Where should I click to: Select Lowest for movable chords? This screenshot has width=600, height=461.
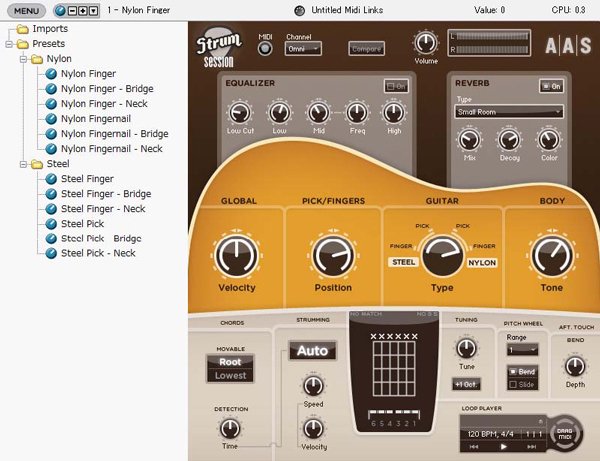click(230, 376)
